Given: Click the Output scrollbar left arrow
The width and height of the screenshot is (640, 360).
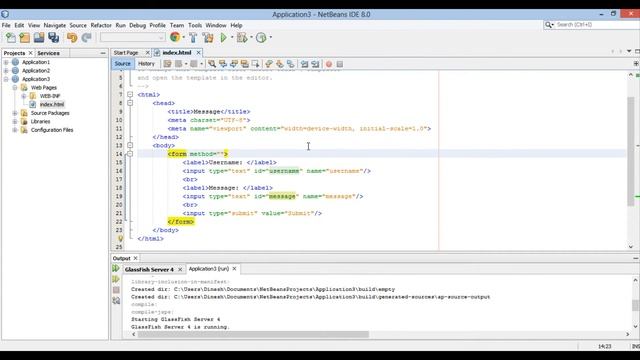Looking at the screenshot, I should click(134, 334).
